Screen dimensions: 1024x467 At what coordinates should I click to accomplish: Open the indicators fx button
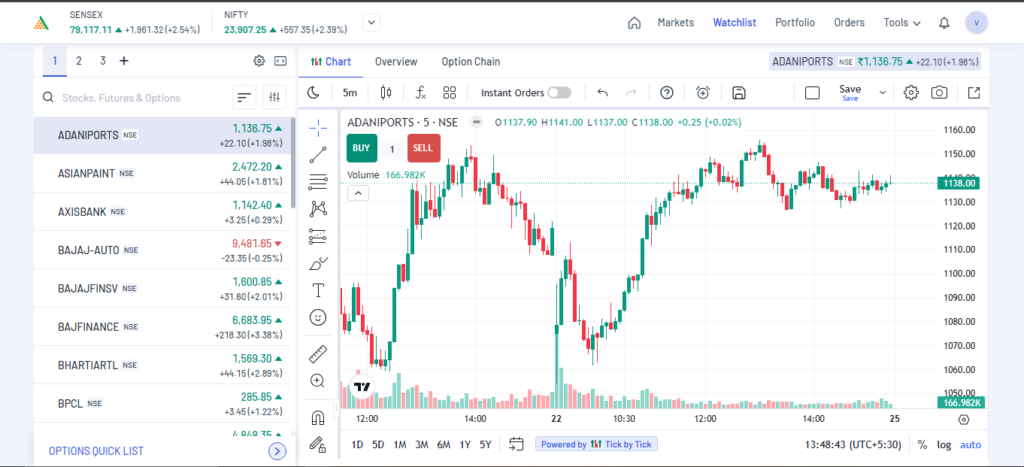click(x=421, y=93)
